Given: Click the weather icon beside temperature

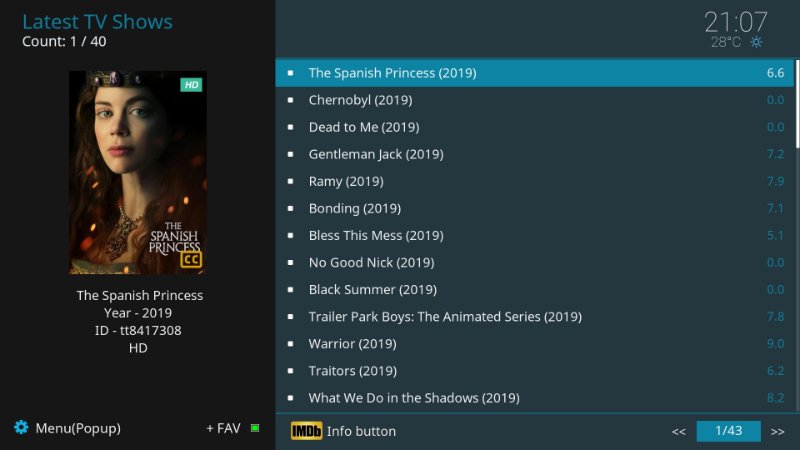Looking at the screenshot, I should point(756,42).
